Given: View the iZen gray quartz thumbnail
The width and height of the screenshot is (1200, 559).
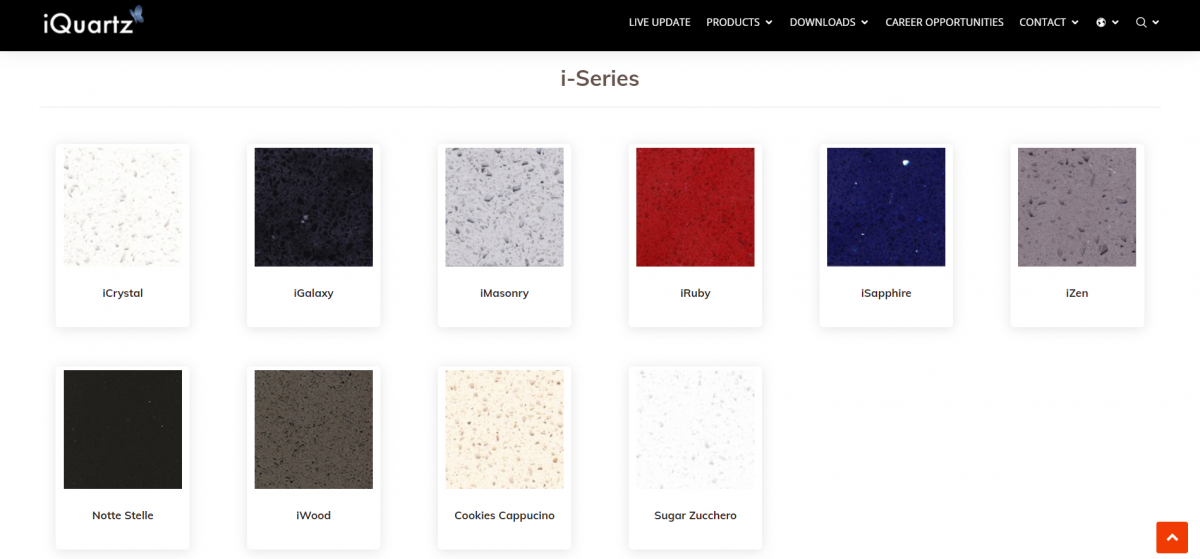Looking at the screenshot, I should point(1077,207).
